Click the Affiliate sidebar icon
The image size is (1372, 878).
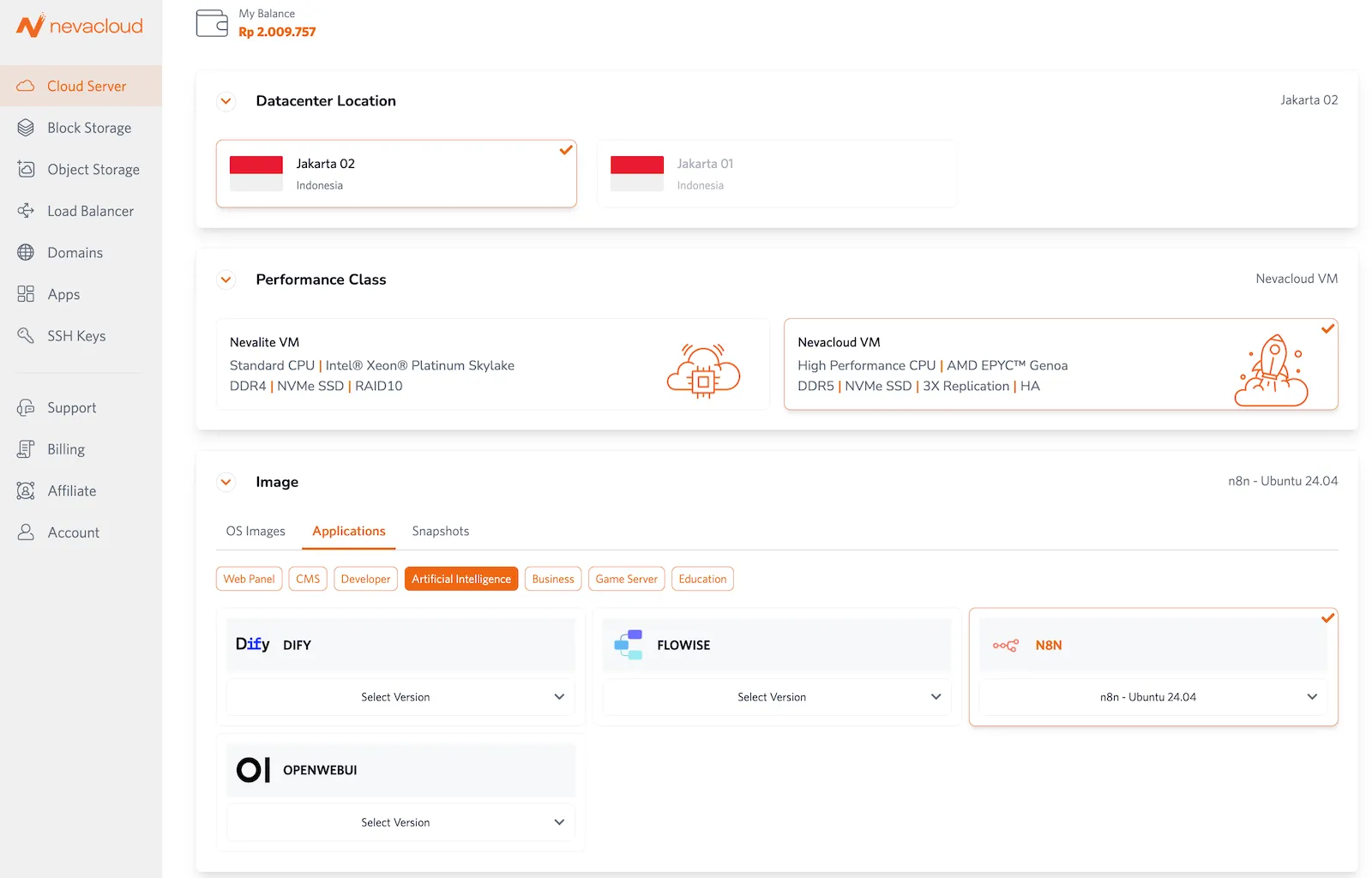[26, 491]
